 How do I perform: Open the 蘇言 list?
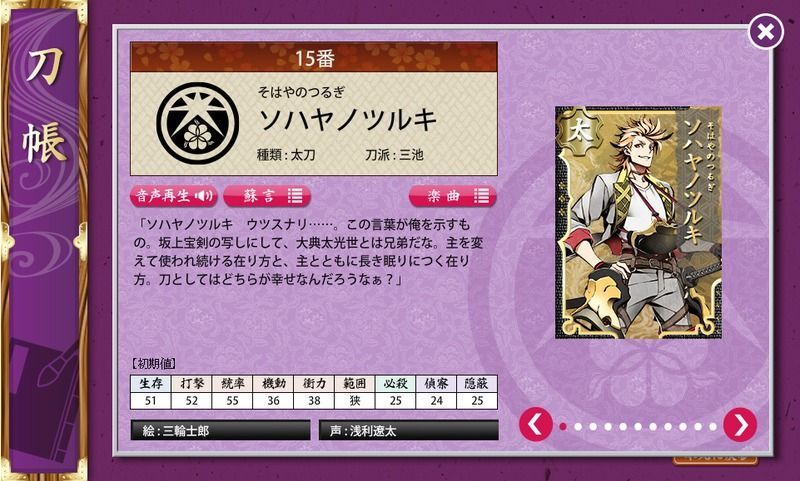267,196
